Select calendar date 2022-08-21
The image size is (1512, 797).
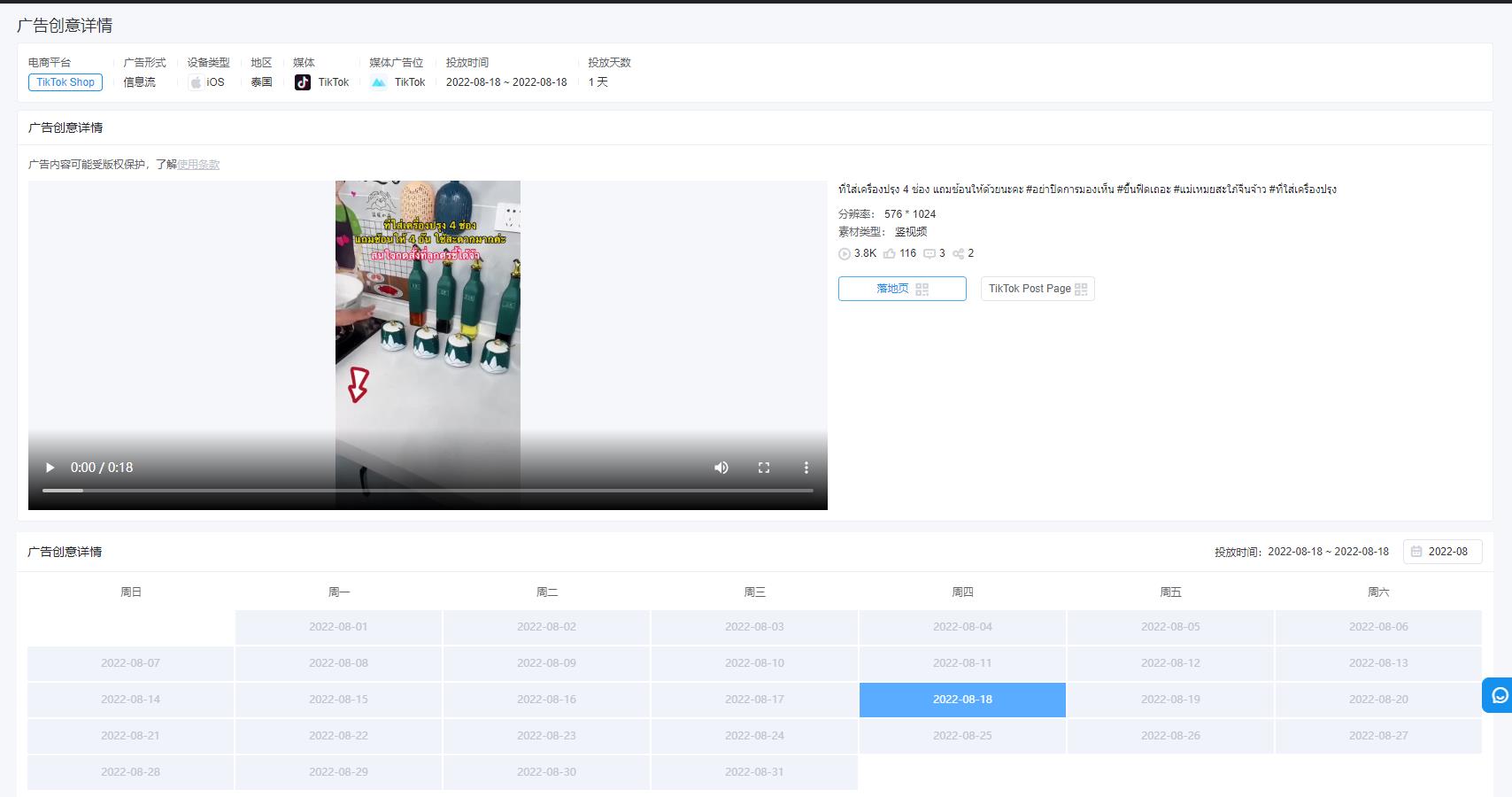tap(130, 736)
